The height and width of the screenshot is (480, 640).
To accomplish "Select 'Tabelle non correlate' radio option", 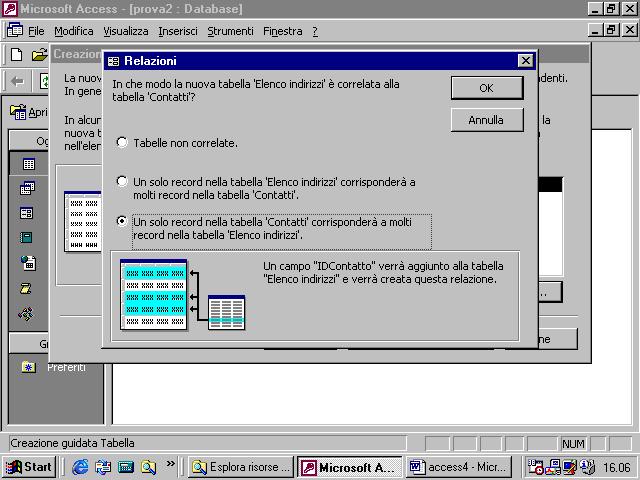I will tap(122, 142).
